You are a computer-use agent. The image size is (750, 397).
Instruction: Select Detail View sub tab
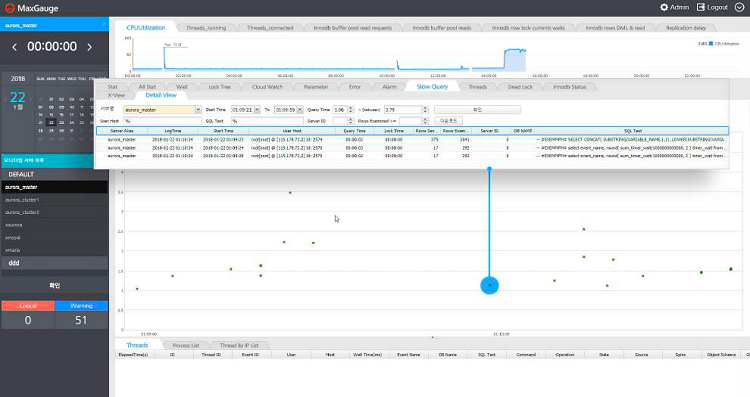[x=161, y=95]
